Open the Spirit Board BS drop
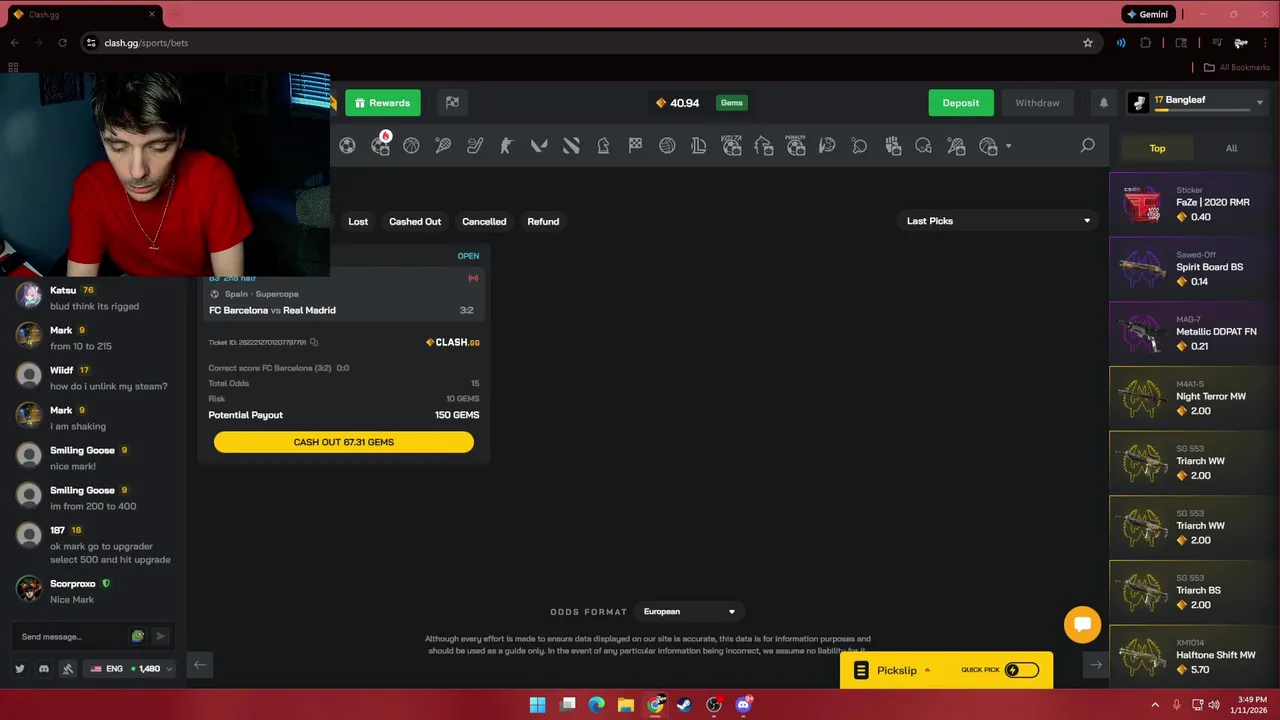Screen dimensions: 1280x720 [1194, 269]
